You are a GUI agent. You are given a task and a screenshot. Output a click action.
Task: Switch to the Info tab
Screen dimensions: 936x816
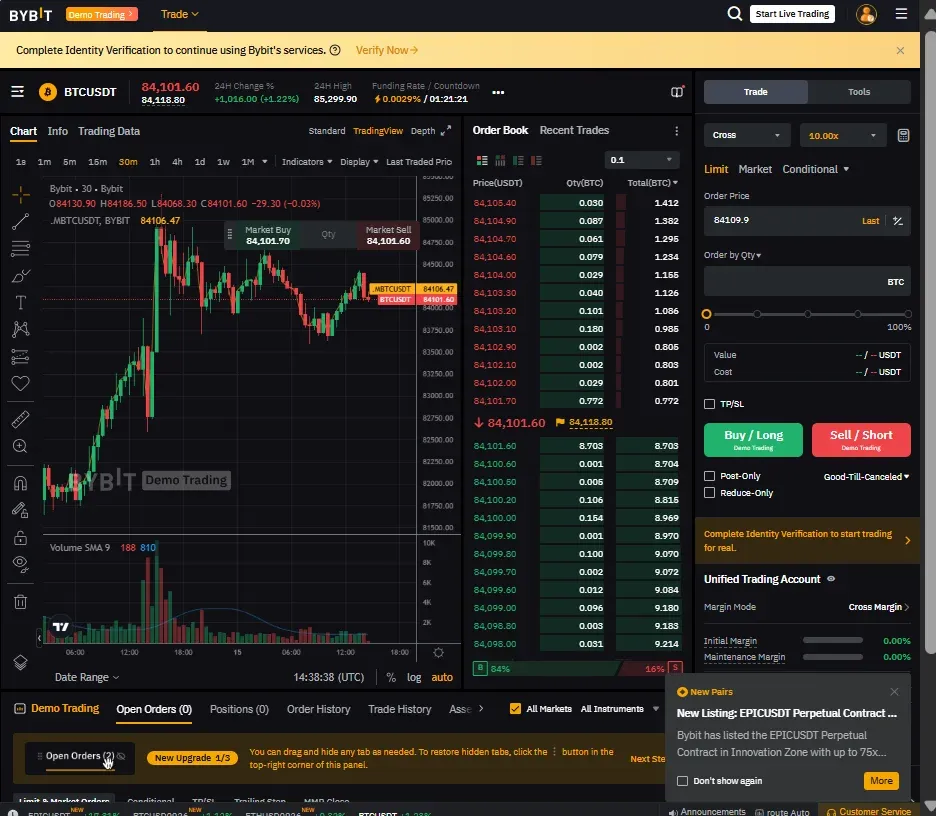click(57, 131)
